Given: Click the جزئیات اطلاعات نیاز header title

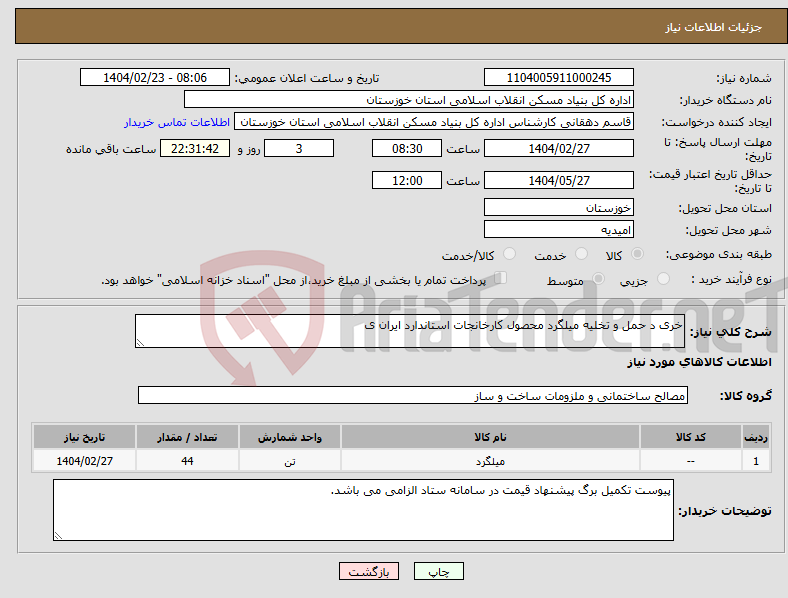Looking at the screenshot, I should (714, 27).
